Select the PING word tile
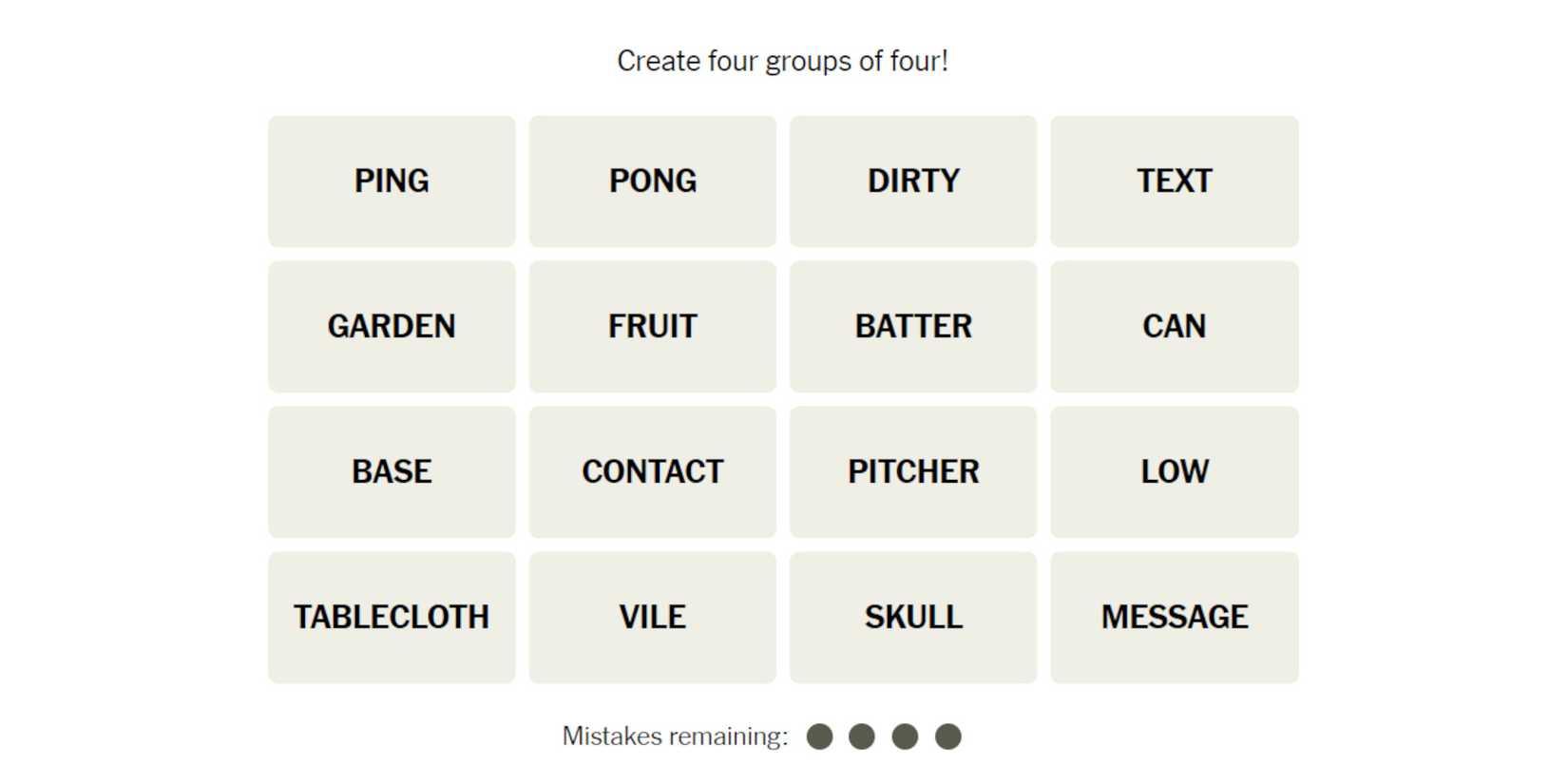Screen dimensions: 1568x784 point(392,181)
